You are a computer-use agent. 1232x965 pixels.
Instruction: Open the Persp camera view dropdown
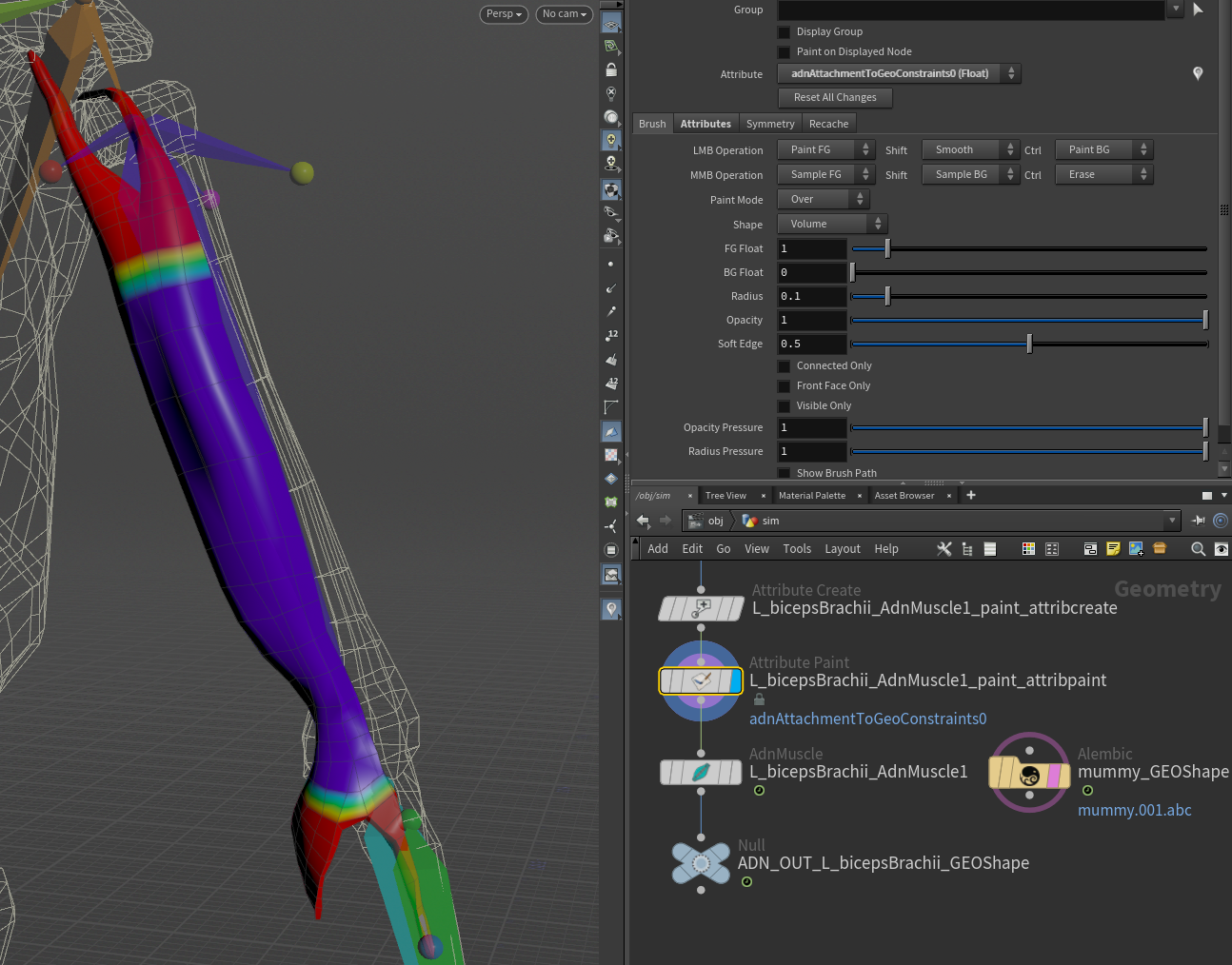pyautogui.click(x=504, y=14)
